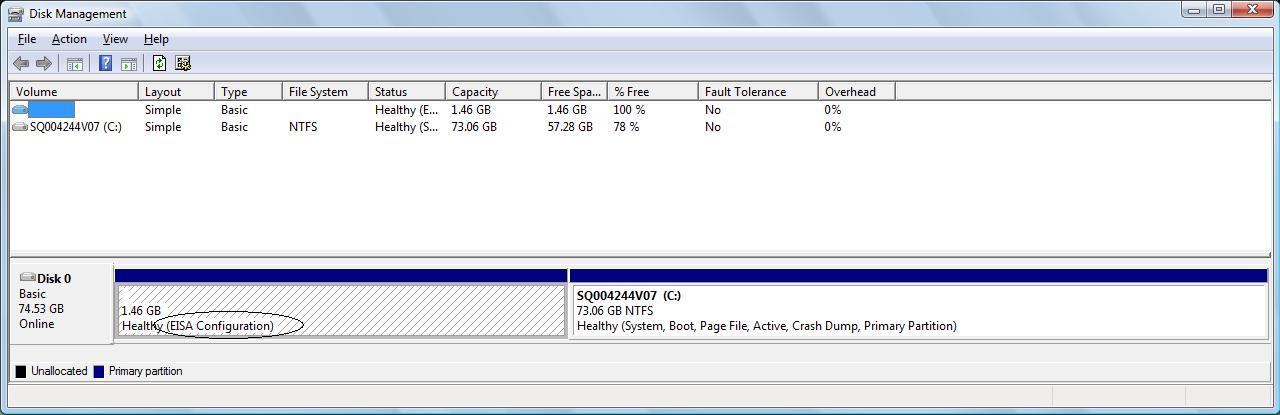Click the 73.06 GB capacity cell
The image size is (1280, 415).
(474, 127)
